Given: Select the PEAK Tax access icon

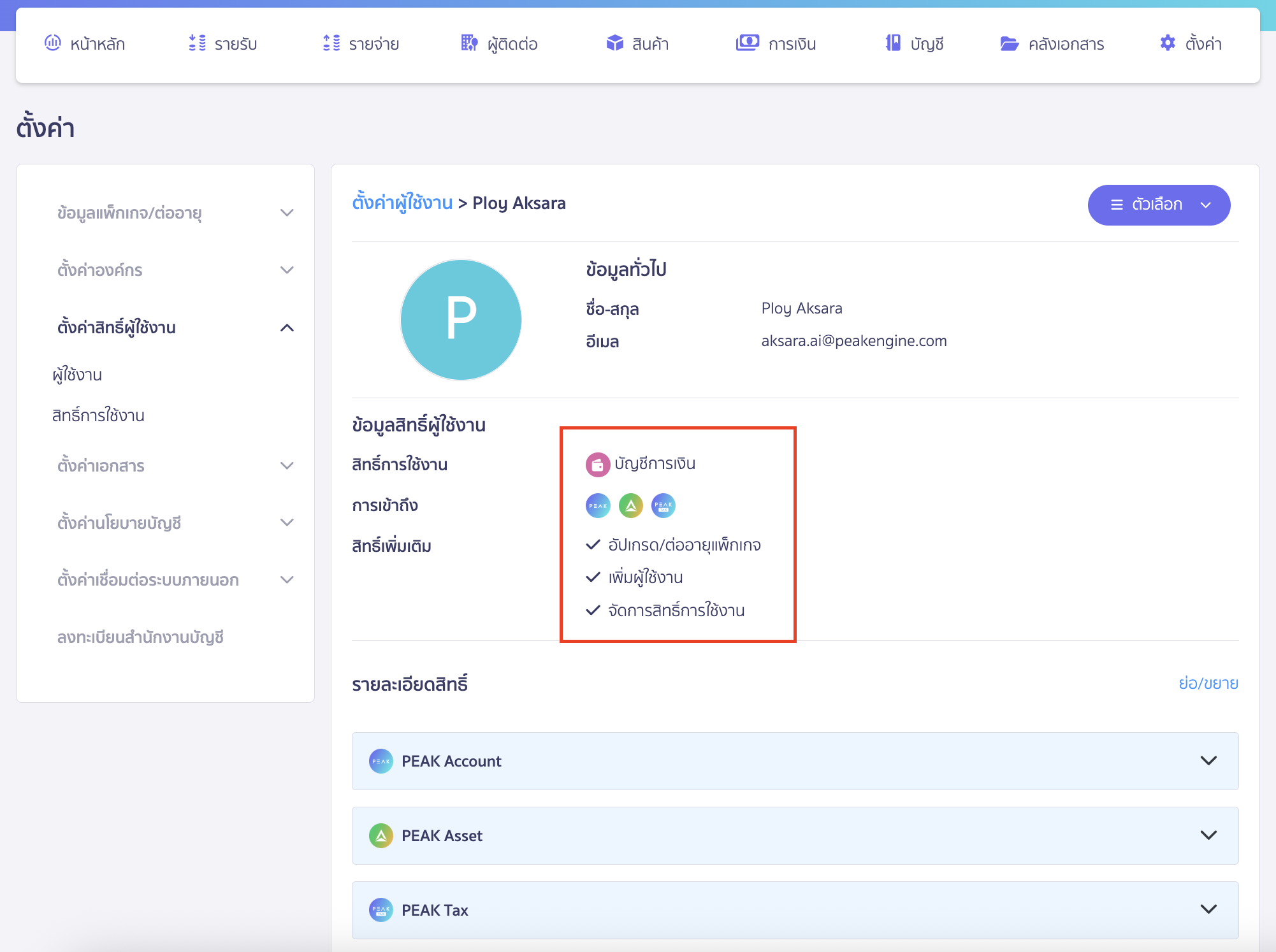Looking at the screenshot, I should (663, 505).
